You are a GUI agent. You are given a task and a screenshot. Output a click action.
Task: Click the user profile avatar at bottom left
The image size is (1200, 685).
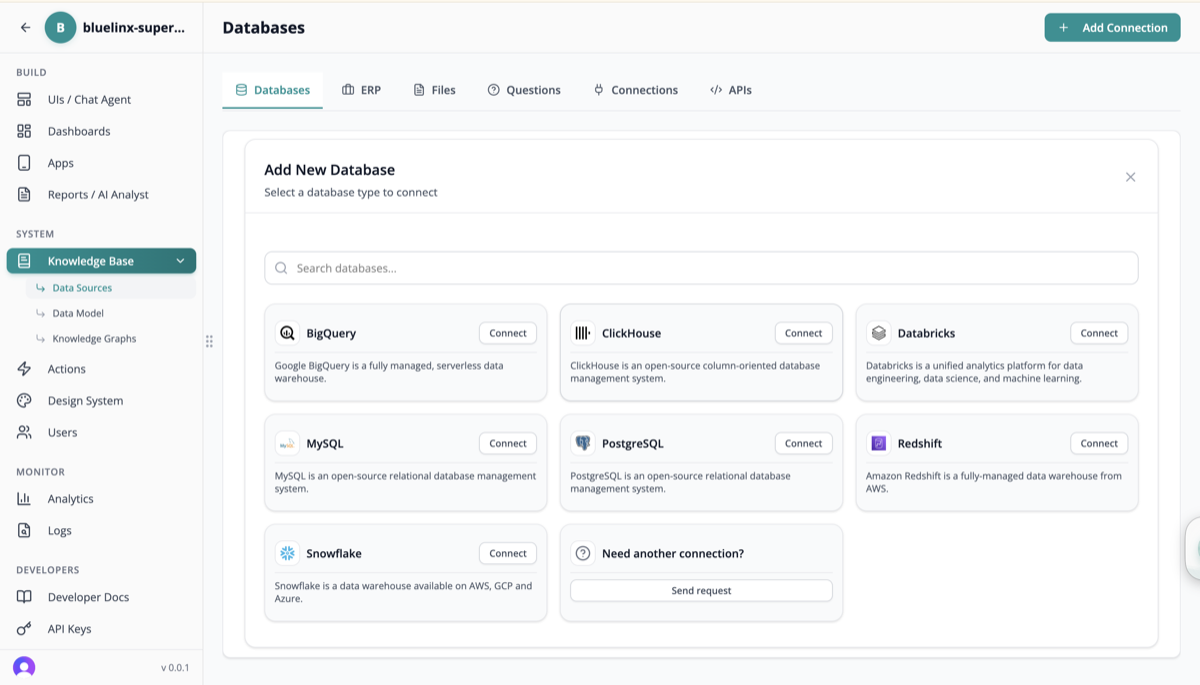[24, 667]
